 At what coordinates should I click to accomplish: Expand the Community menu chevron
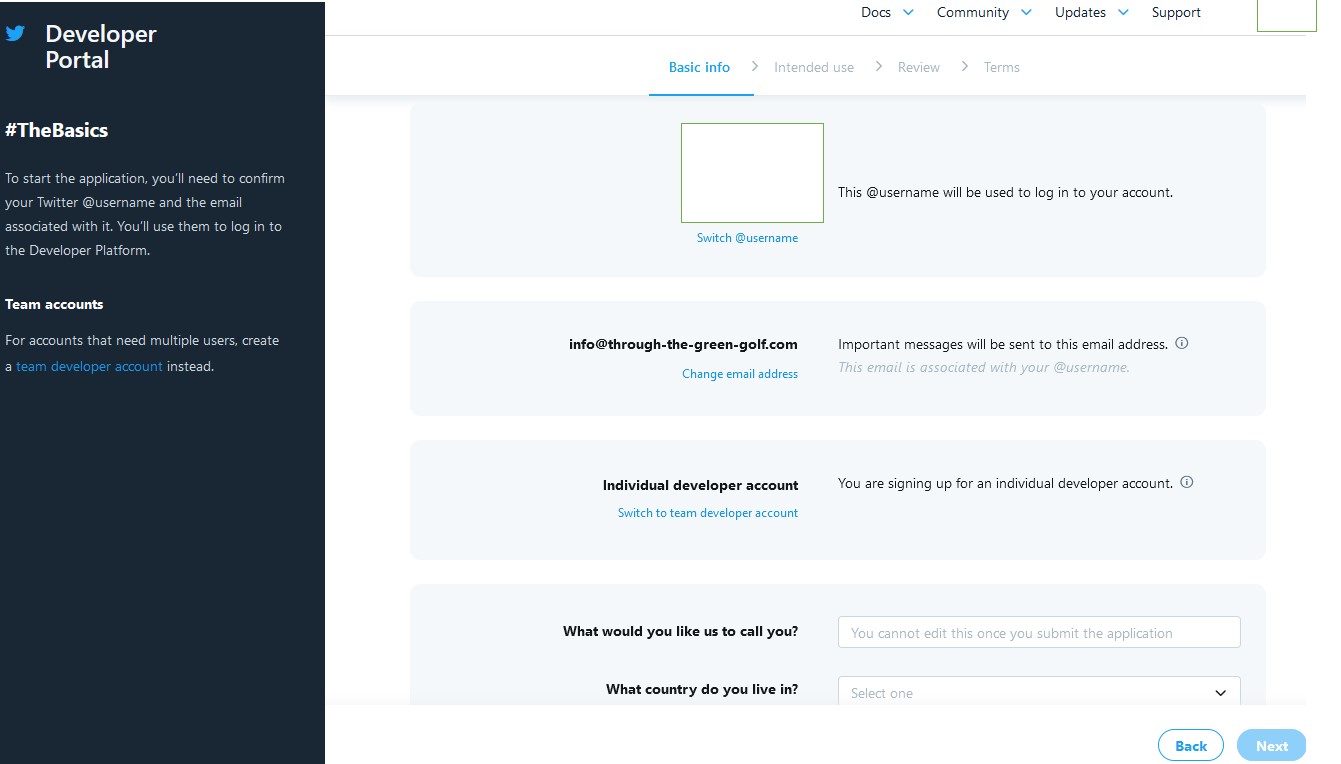tap(1027, 13)
